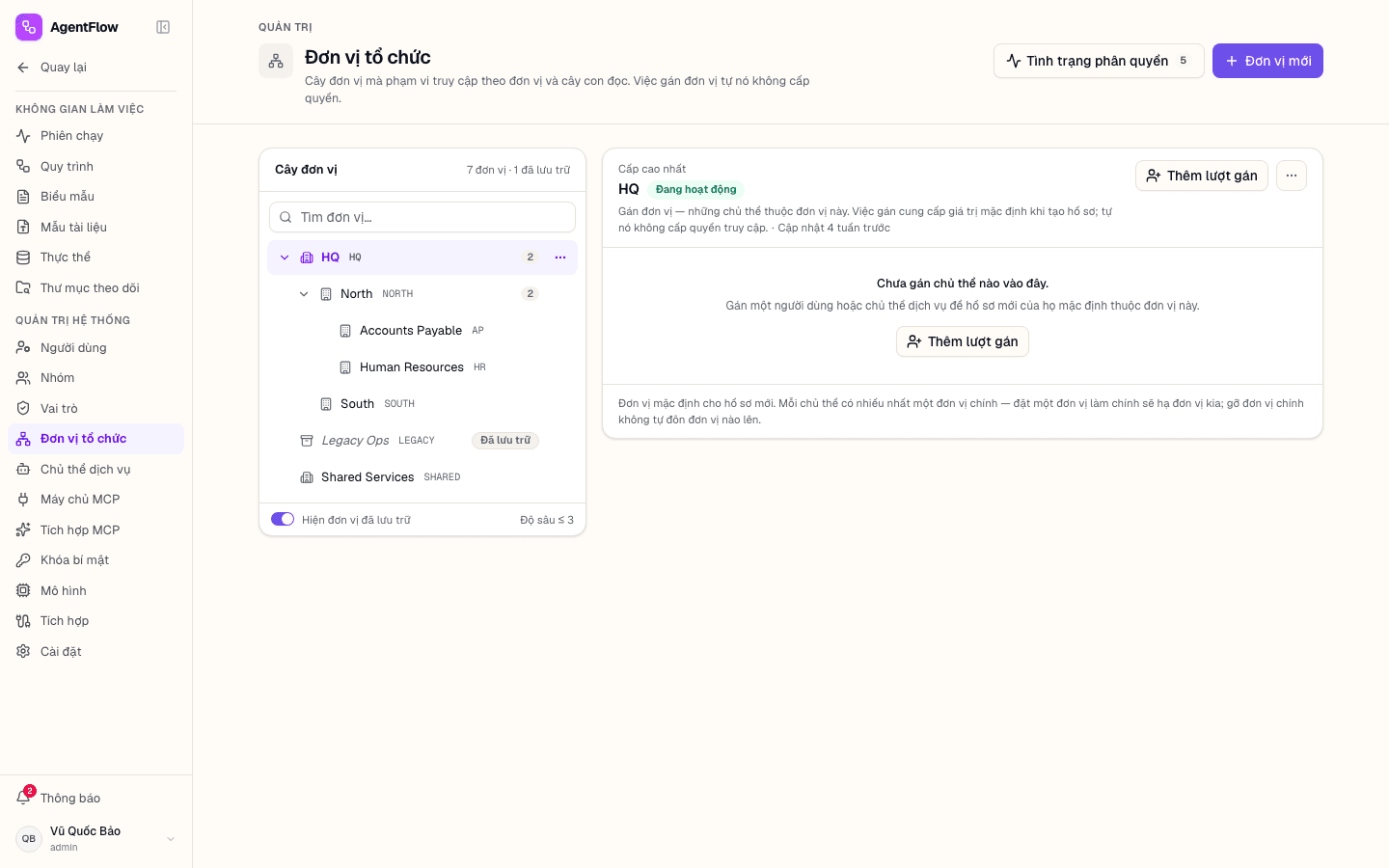
Task: Collapse the North node chevron
Action: coord(304,294)
